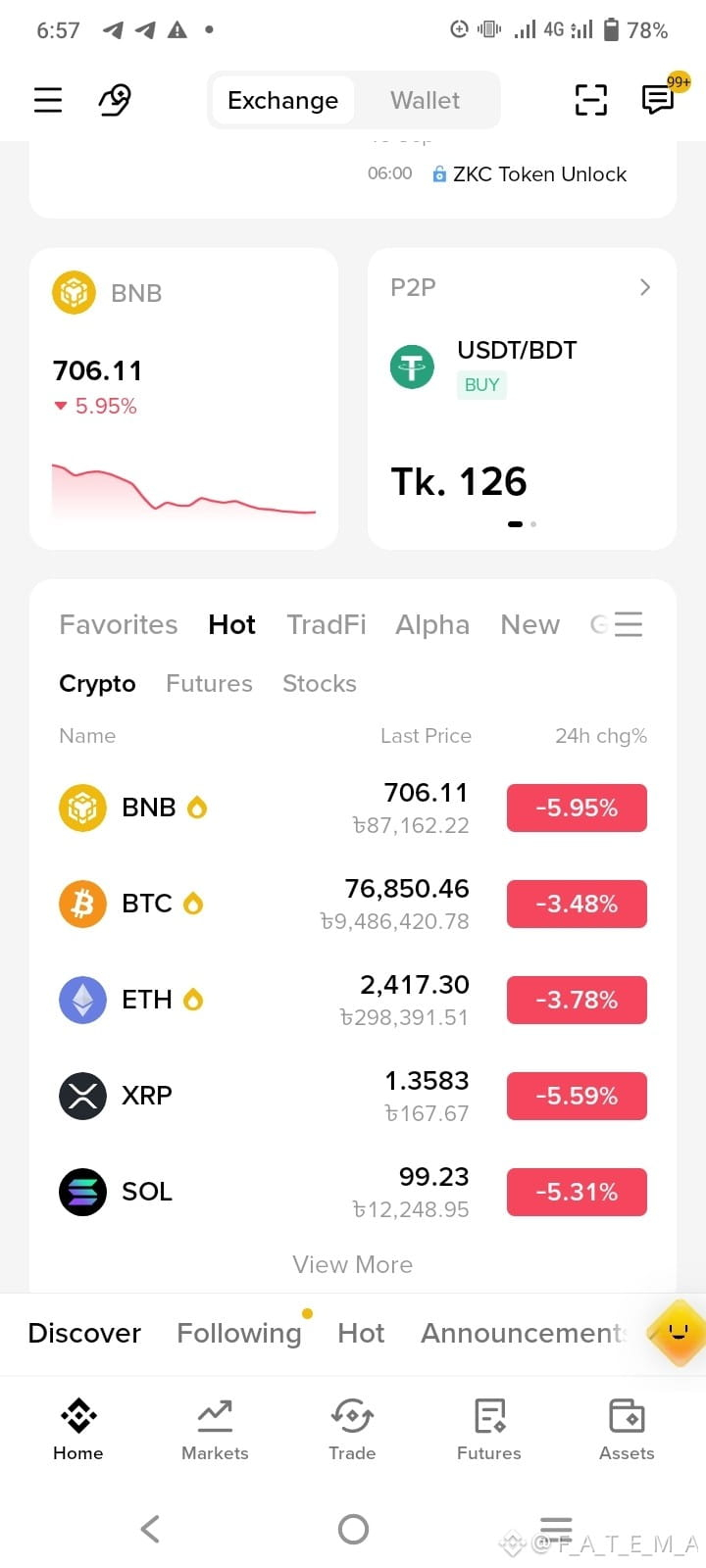
Task: Expand the P2P card chevron
Action: pyautogui.click(x=644, y=287)
